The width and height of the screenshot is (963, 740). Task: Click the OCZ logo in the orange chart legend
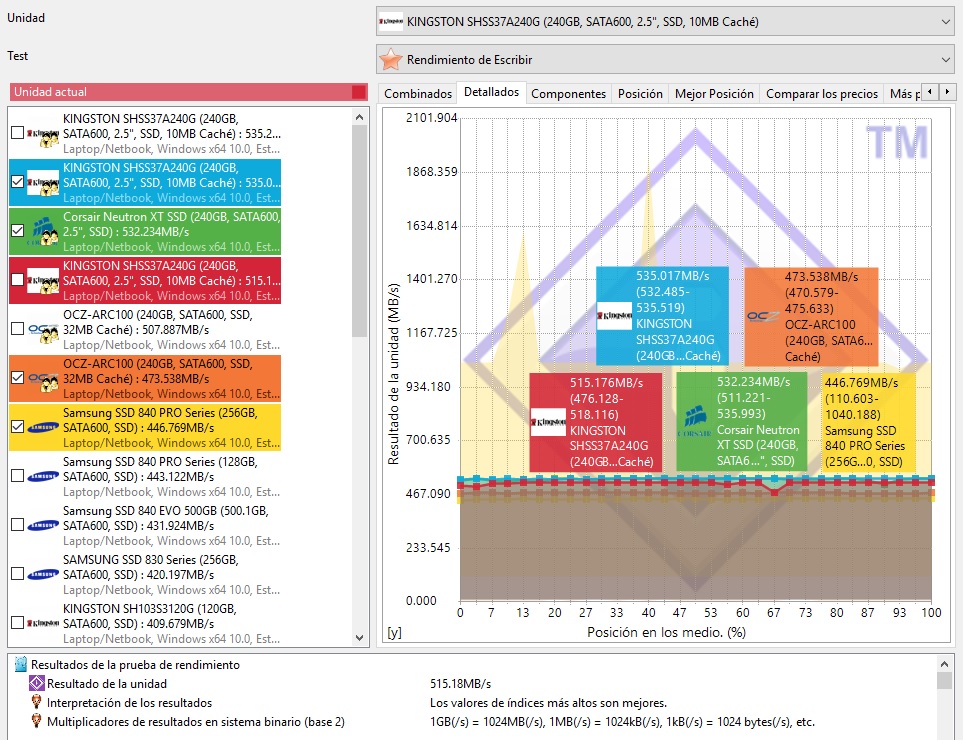[x=765, y=316]
